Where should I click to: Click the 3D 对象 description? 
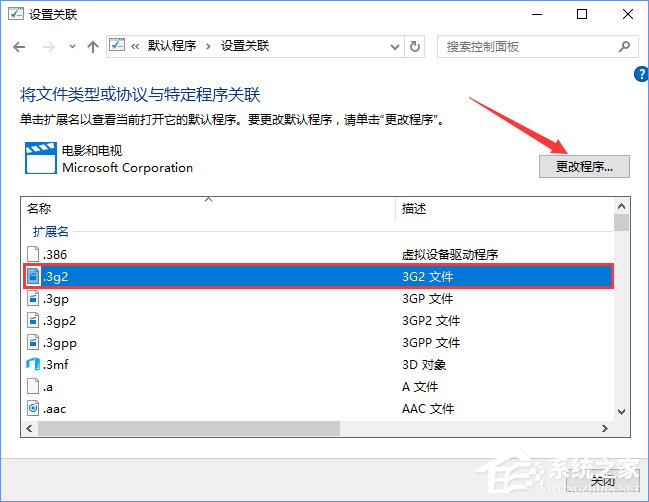tap(424, 365)
